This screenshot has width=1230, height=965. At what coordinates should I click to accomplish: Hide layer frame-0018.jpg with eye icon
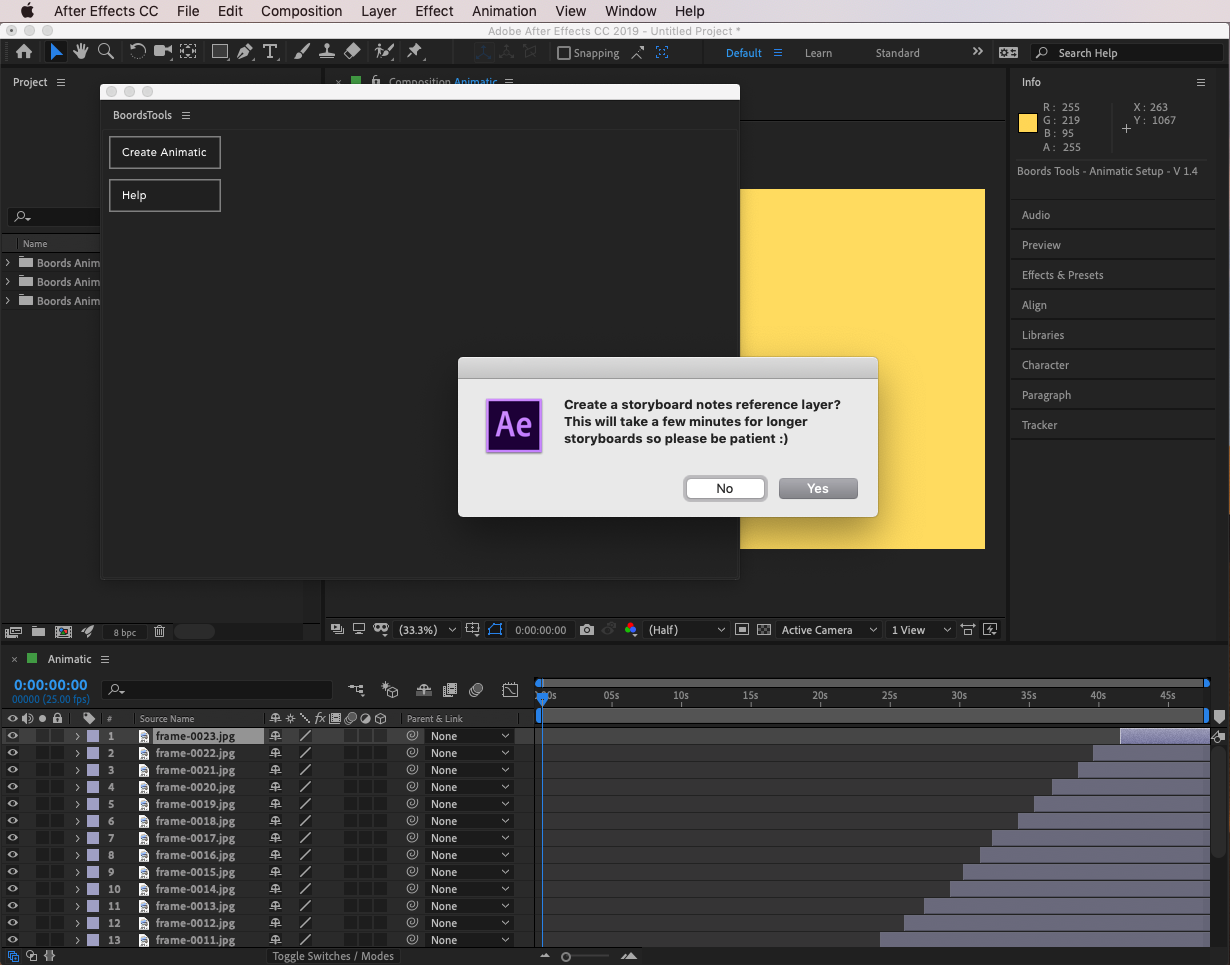[13, 821]
